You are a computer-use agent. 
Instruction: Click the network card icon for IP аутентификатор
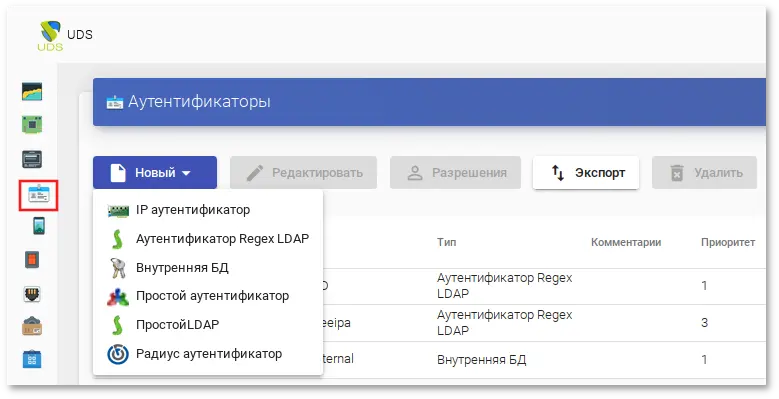(118, 211)
